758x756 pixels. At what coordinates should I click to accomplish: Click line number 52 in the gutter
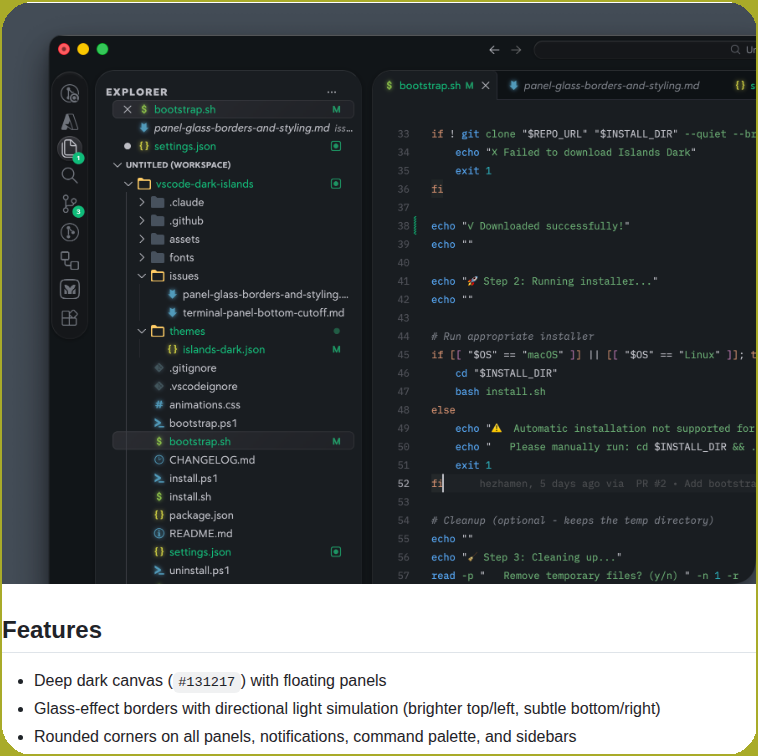point(403,483)
